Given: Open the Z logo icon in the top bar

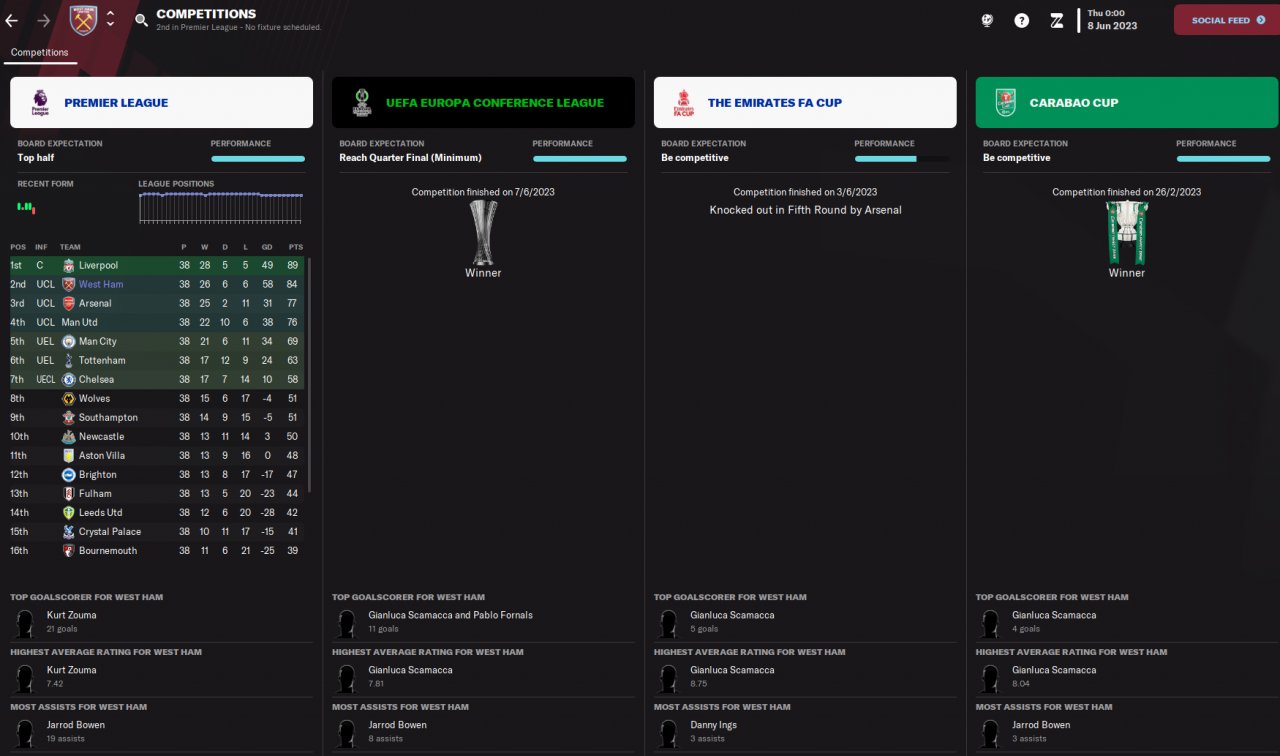Looking at the screenshot, I should (1056, 20).
